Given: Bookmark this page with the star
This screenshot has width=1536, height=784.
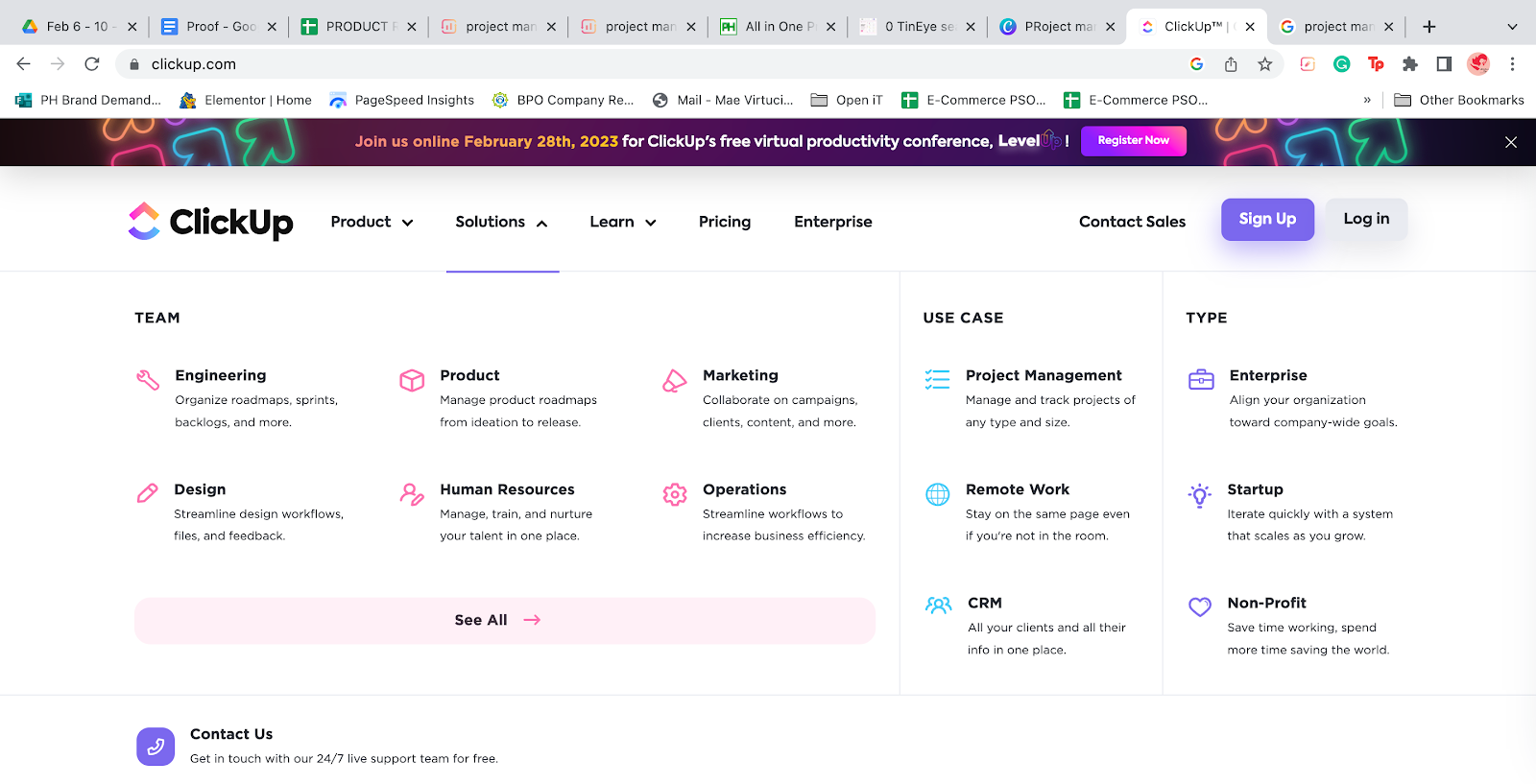Looking at the screenshot, I should pyautogui.click(x=1265, y=64).
